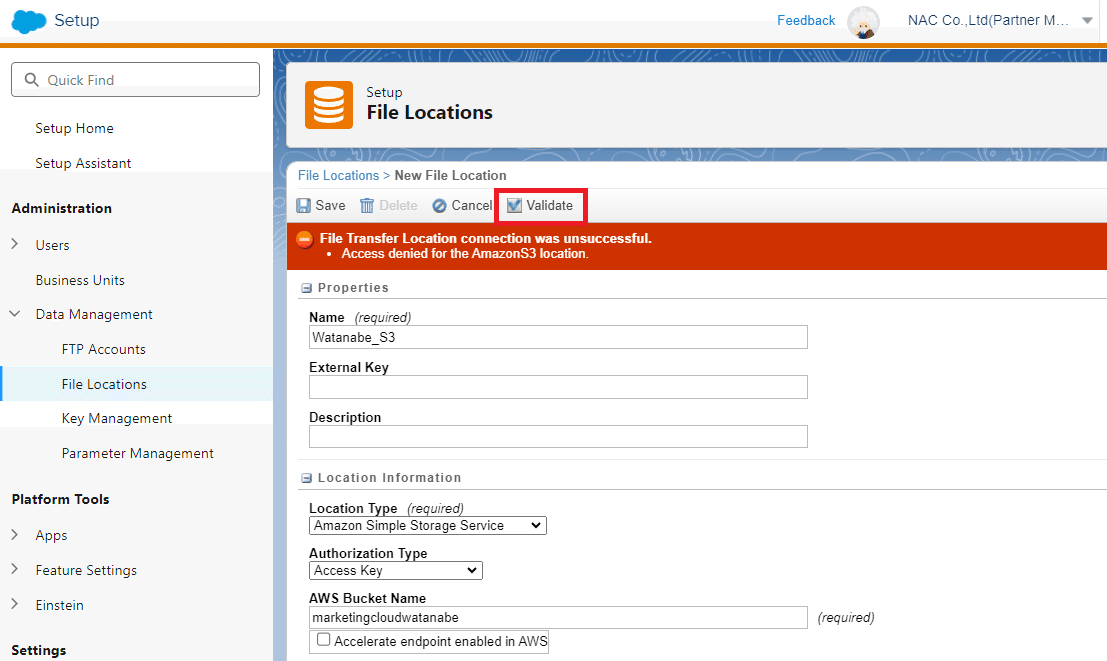Screen dimensions: 1107x661
Task: Click the External Key field
Action: tap(558, 387)
